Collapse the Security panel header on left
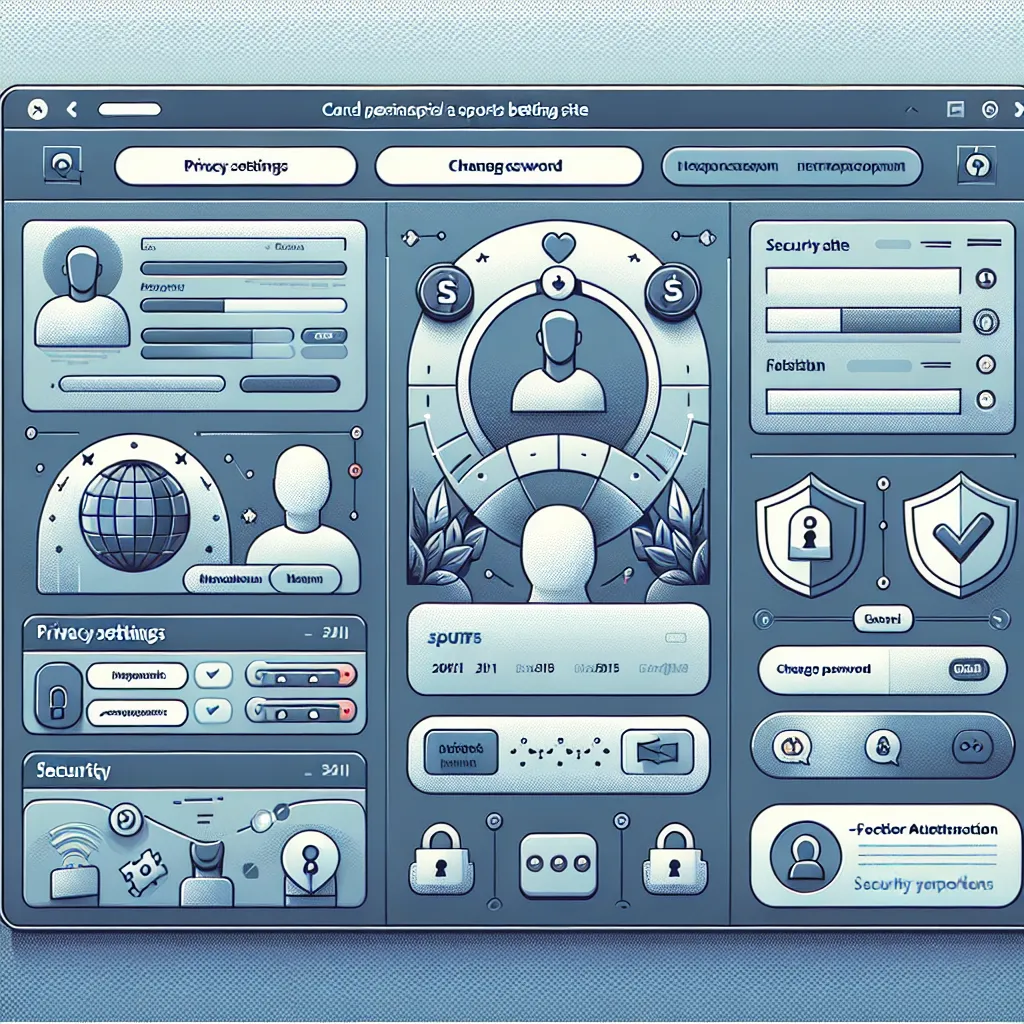 [x=306, y=771]
